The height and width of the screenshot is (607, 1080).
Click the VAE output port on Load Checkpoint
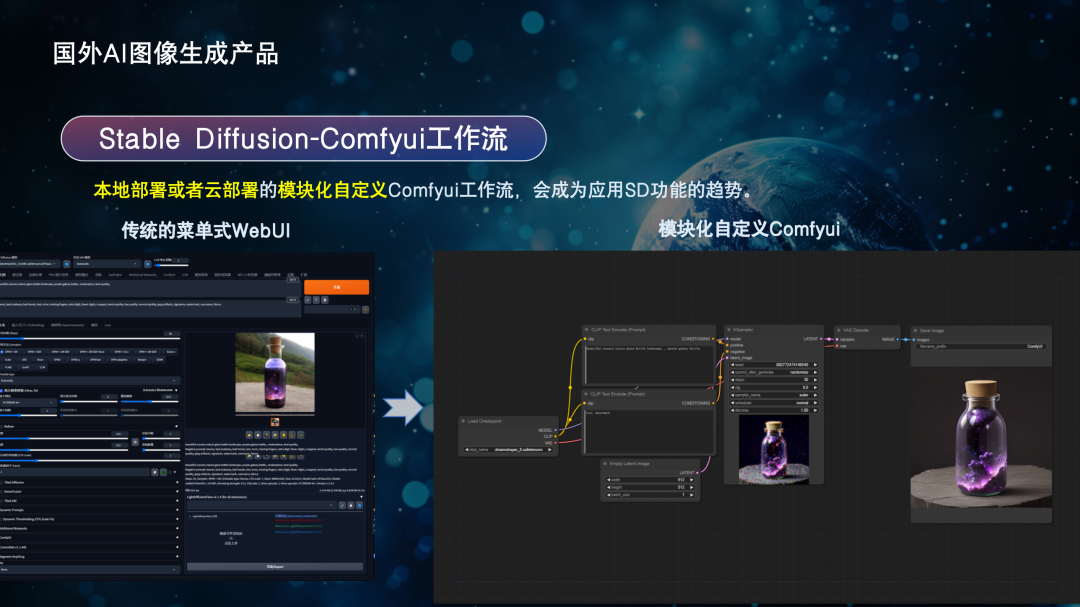[555, 442]
